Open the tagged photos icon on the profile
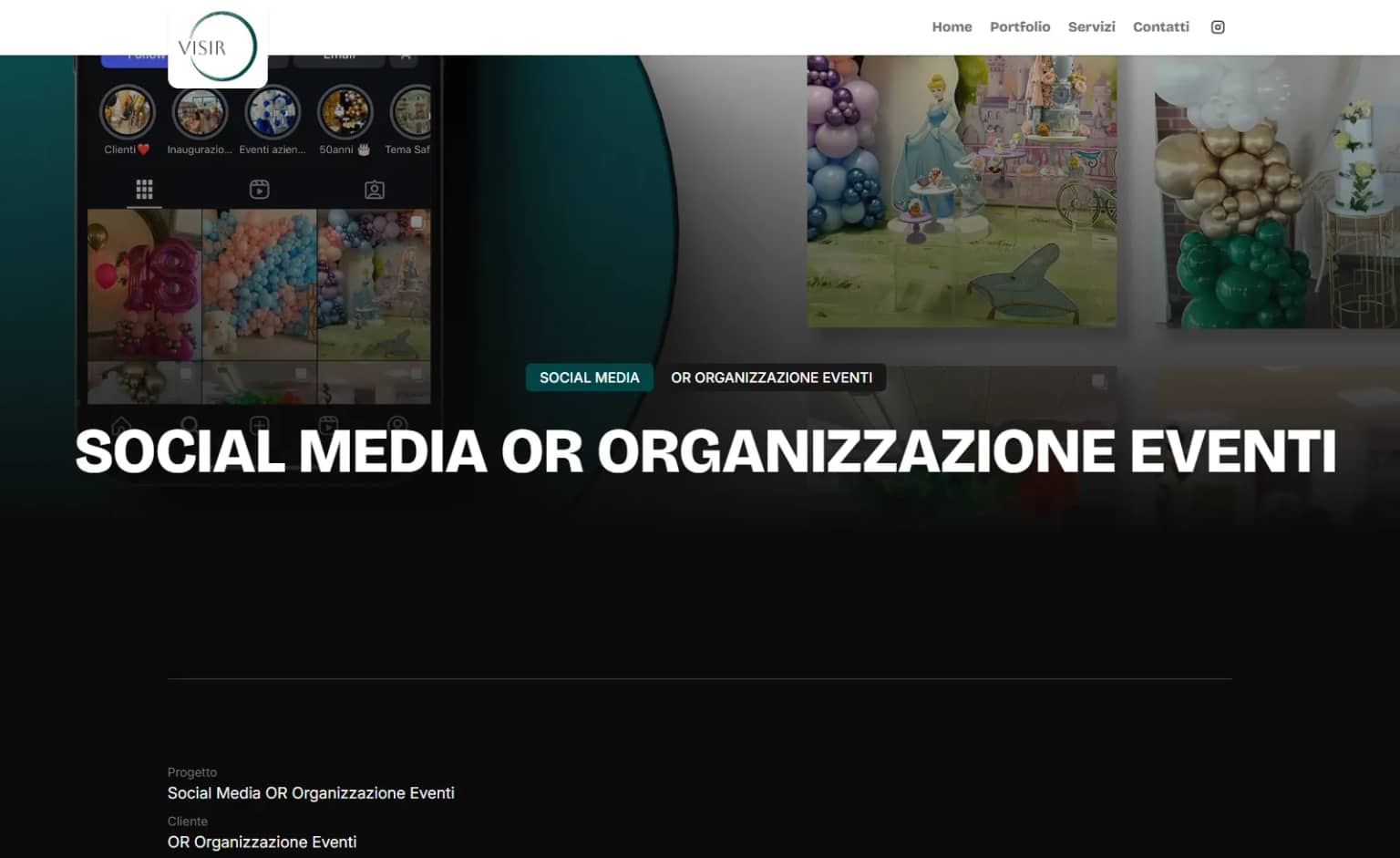This screenshot has width=1400, height=858. [x=374, y=189]
